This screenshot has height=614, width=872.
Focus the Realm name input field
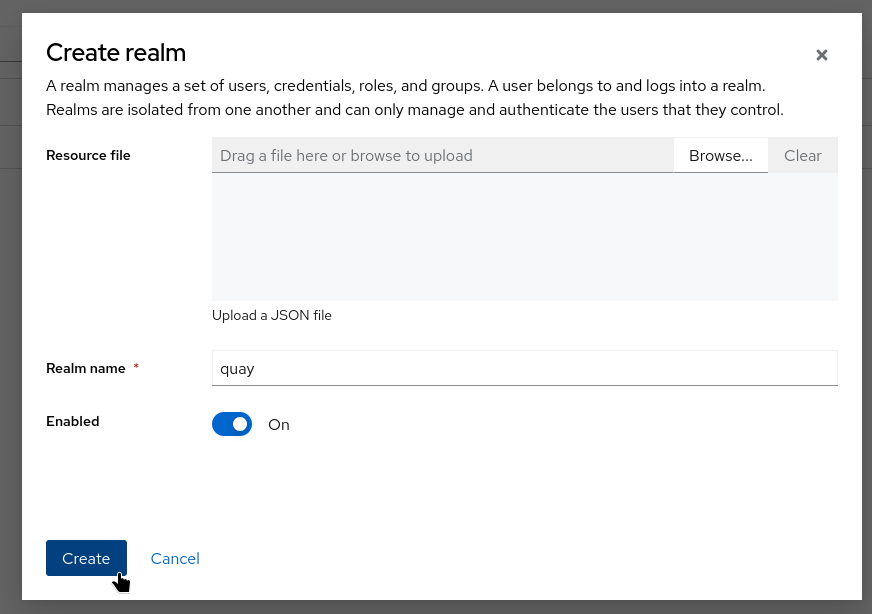(x=524, y=368)
